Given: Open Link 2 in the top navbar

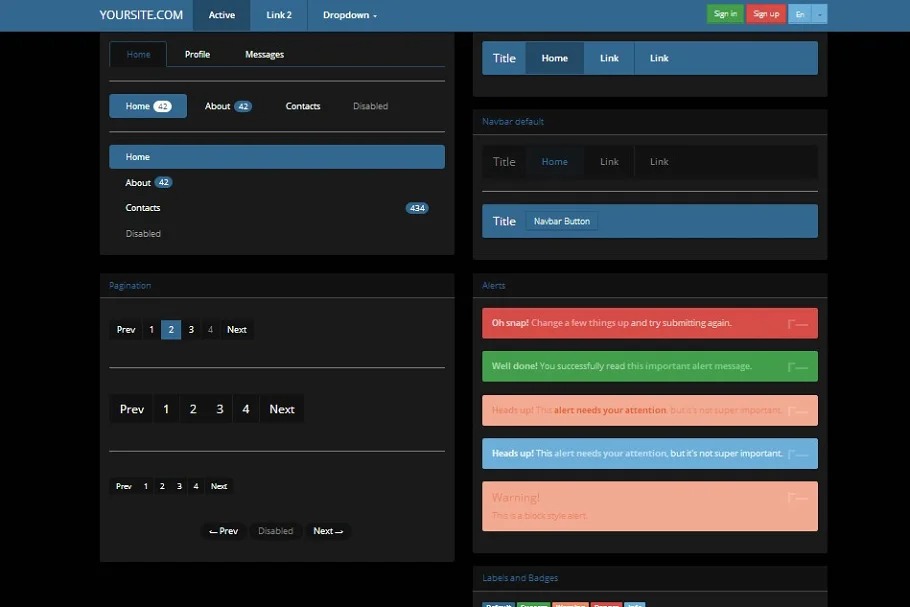Looking at the screenshot, I should pos(279,15).
